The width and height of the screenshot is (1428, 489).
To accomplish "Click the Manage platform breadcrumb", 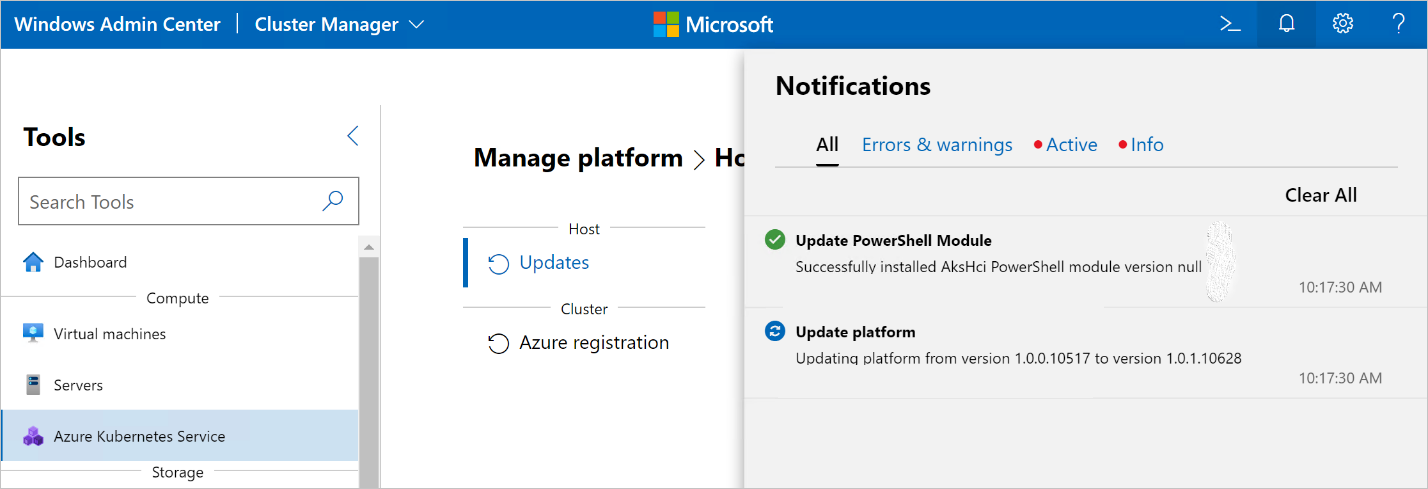I will coord(578,157).
